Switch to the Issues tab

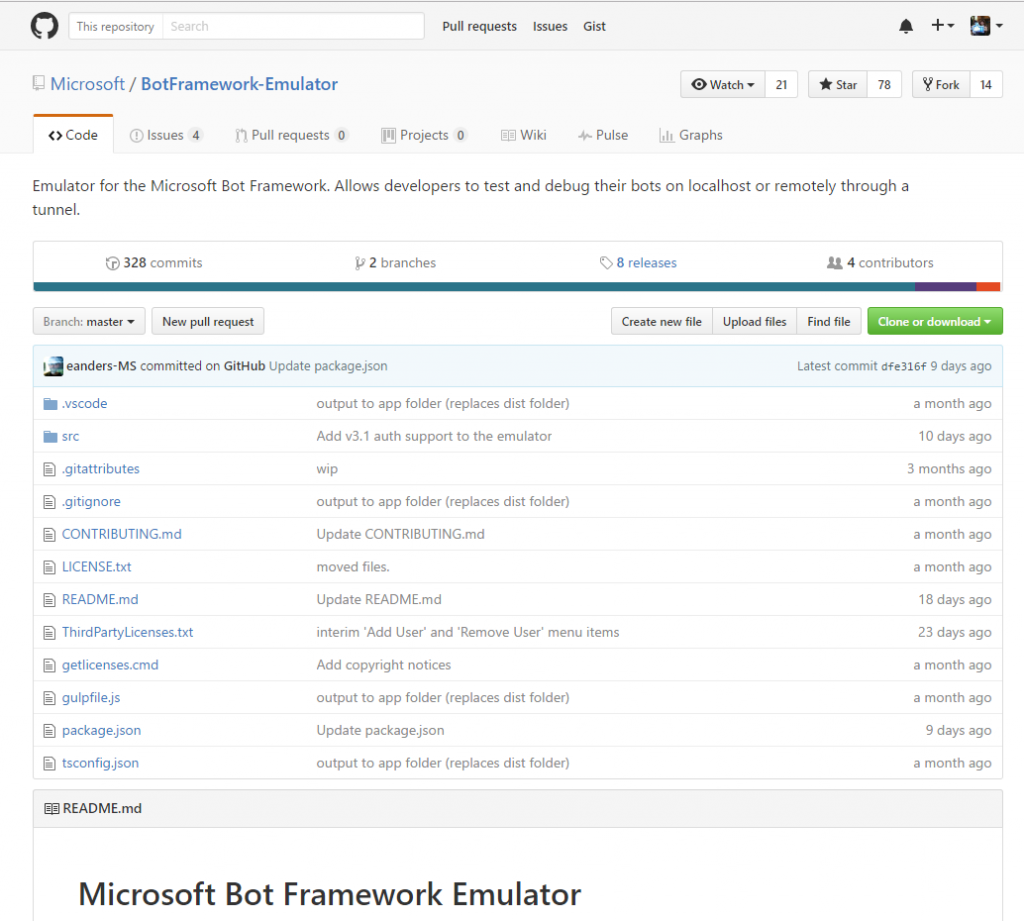coord(166,135)
